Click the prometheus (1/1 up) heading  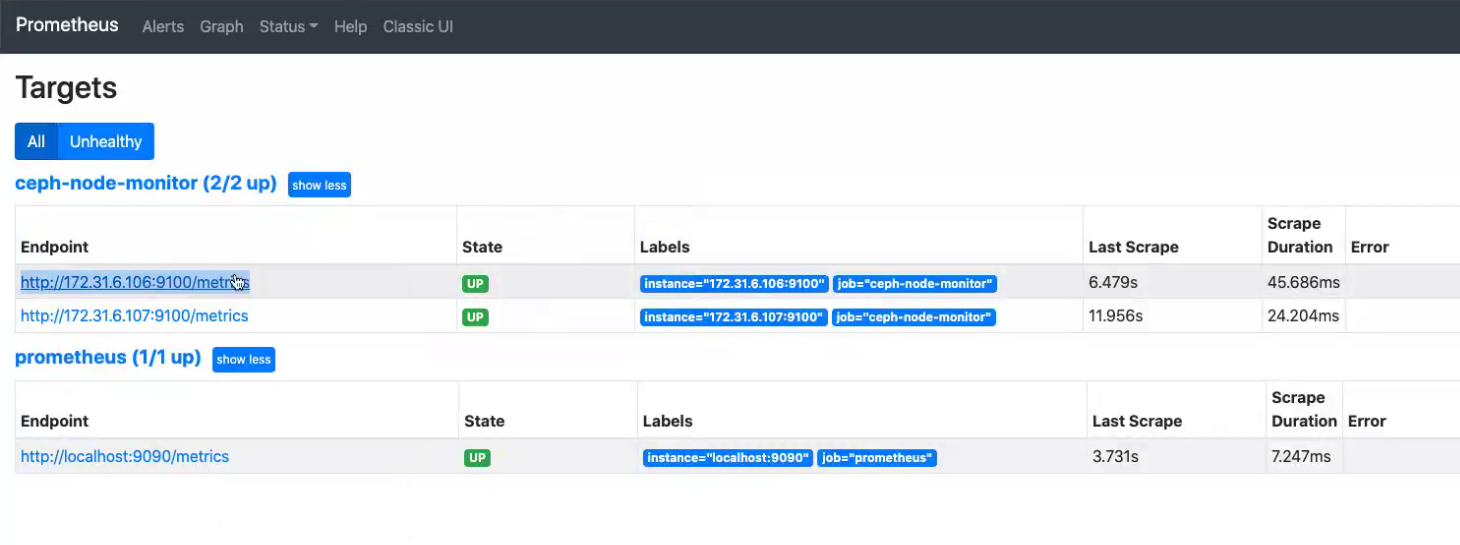click(108, 357)
